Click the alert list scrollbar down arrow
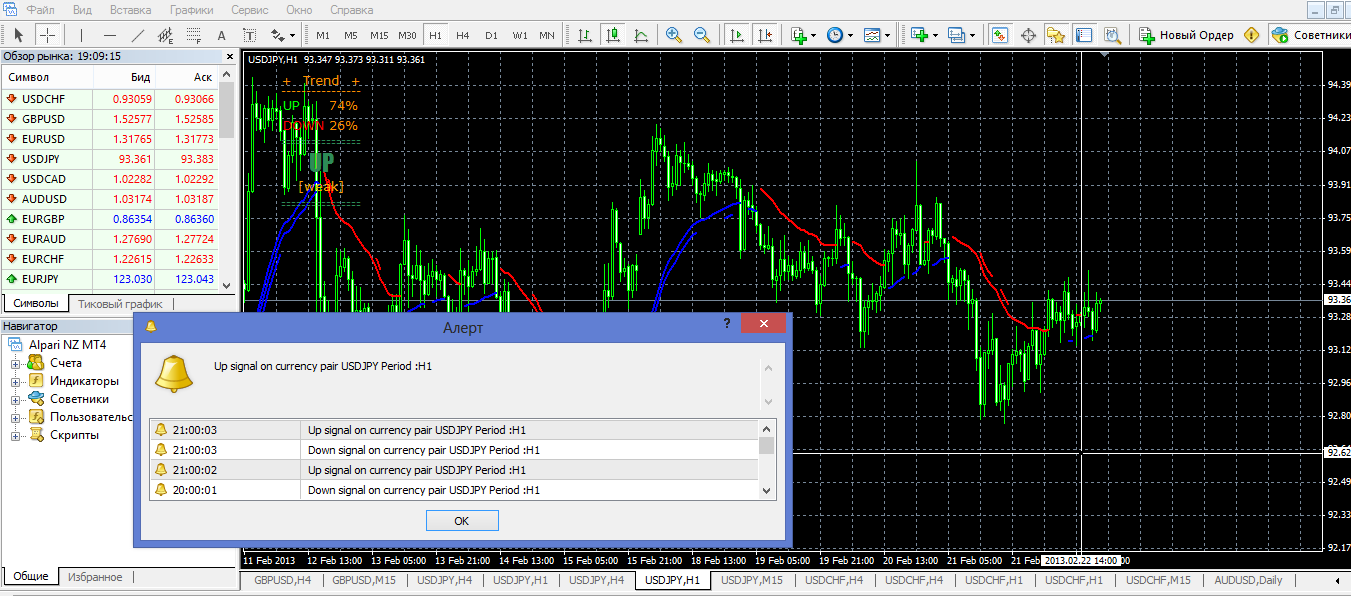The image size is (1351, 596). [x=767, y=491]
